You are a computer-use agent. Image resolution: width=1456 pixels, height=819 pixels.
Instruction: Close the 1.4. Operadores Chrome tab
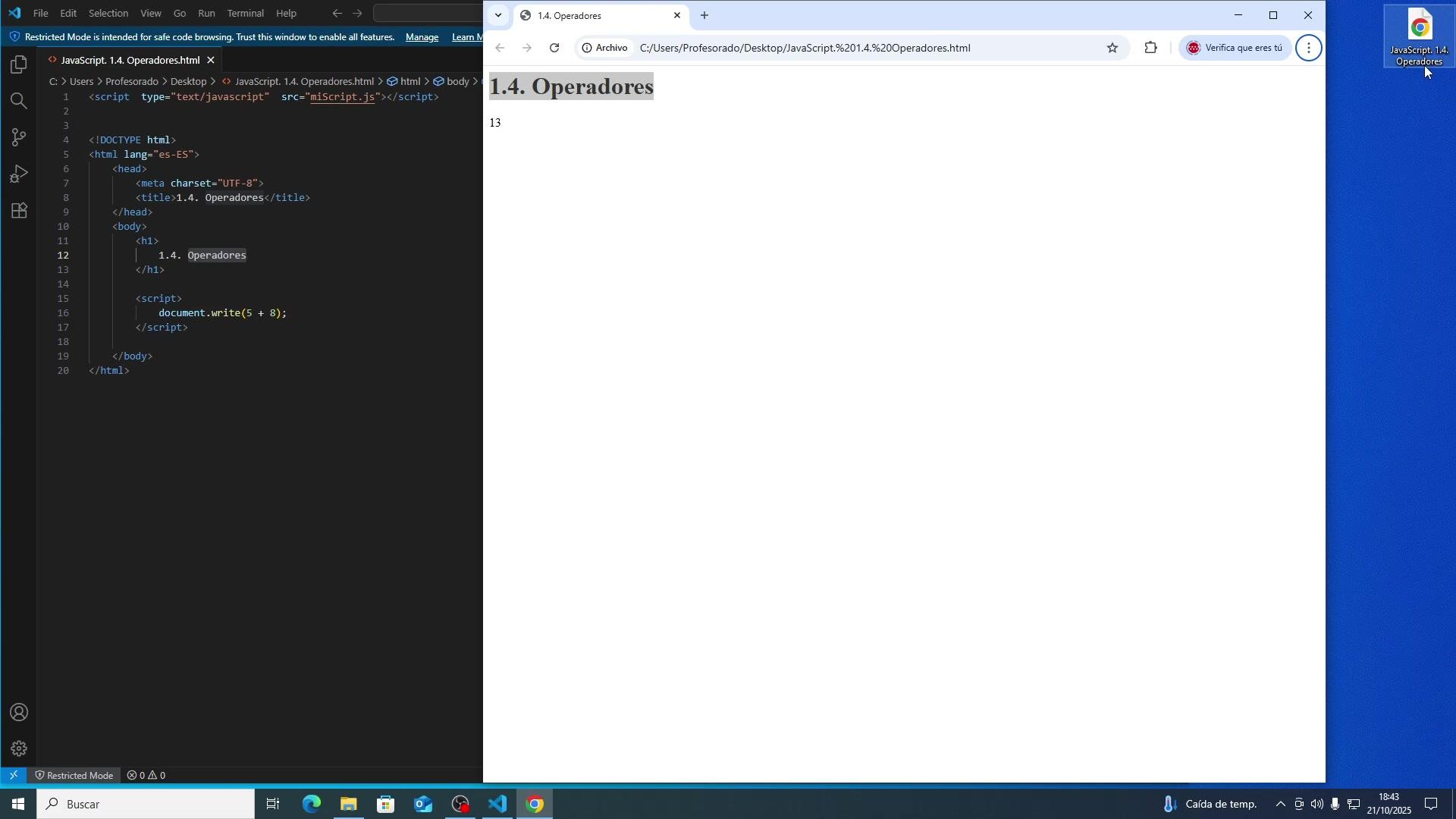pyautogui.click(x=677, y=15)
